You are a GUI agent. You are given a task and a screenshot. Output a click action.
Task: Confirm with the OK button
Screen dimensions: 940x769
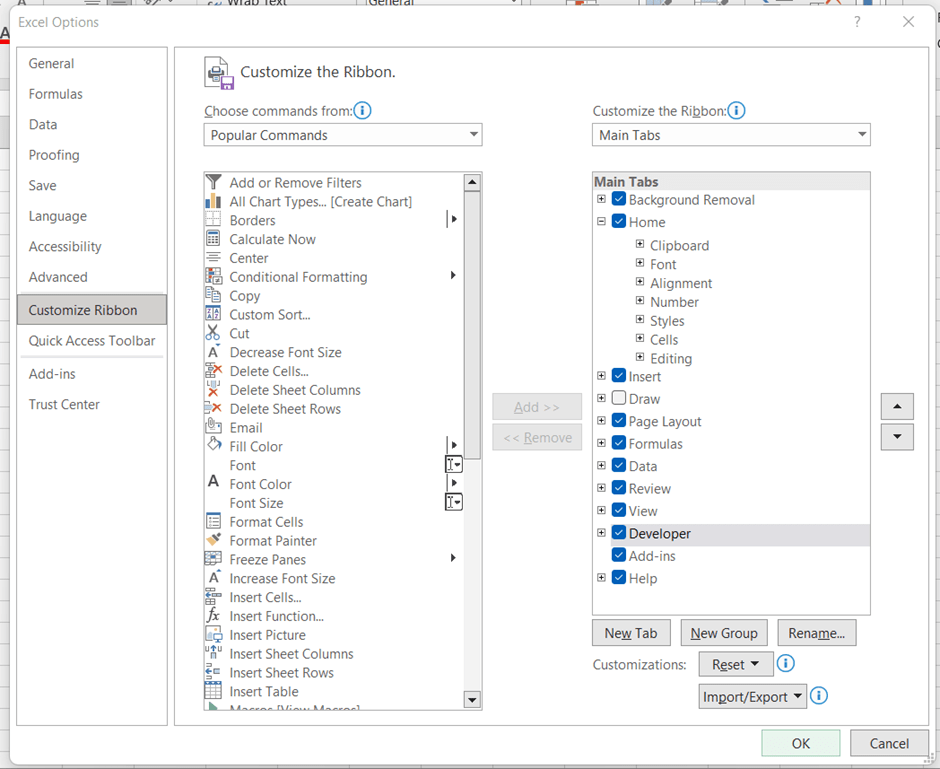801,743
